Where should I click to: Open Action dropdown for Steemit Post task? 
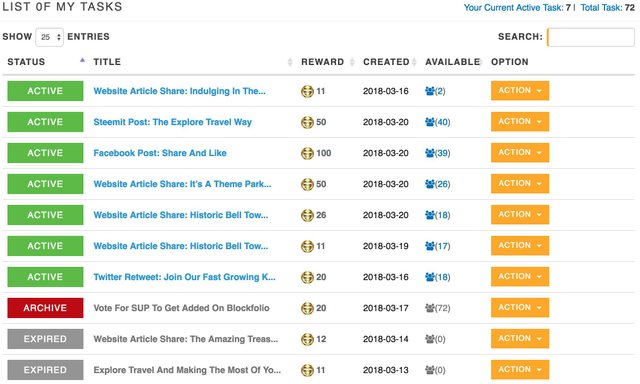point(520,122)
